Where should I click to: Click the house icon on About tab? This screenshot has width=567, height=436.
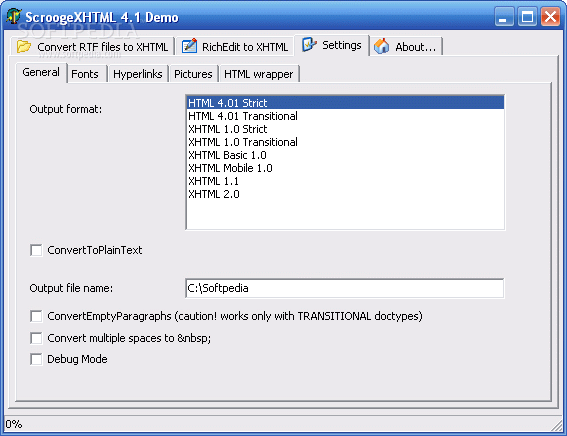pyautogui.click(x=381, y=46)
